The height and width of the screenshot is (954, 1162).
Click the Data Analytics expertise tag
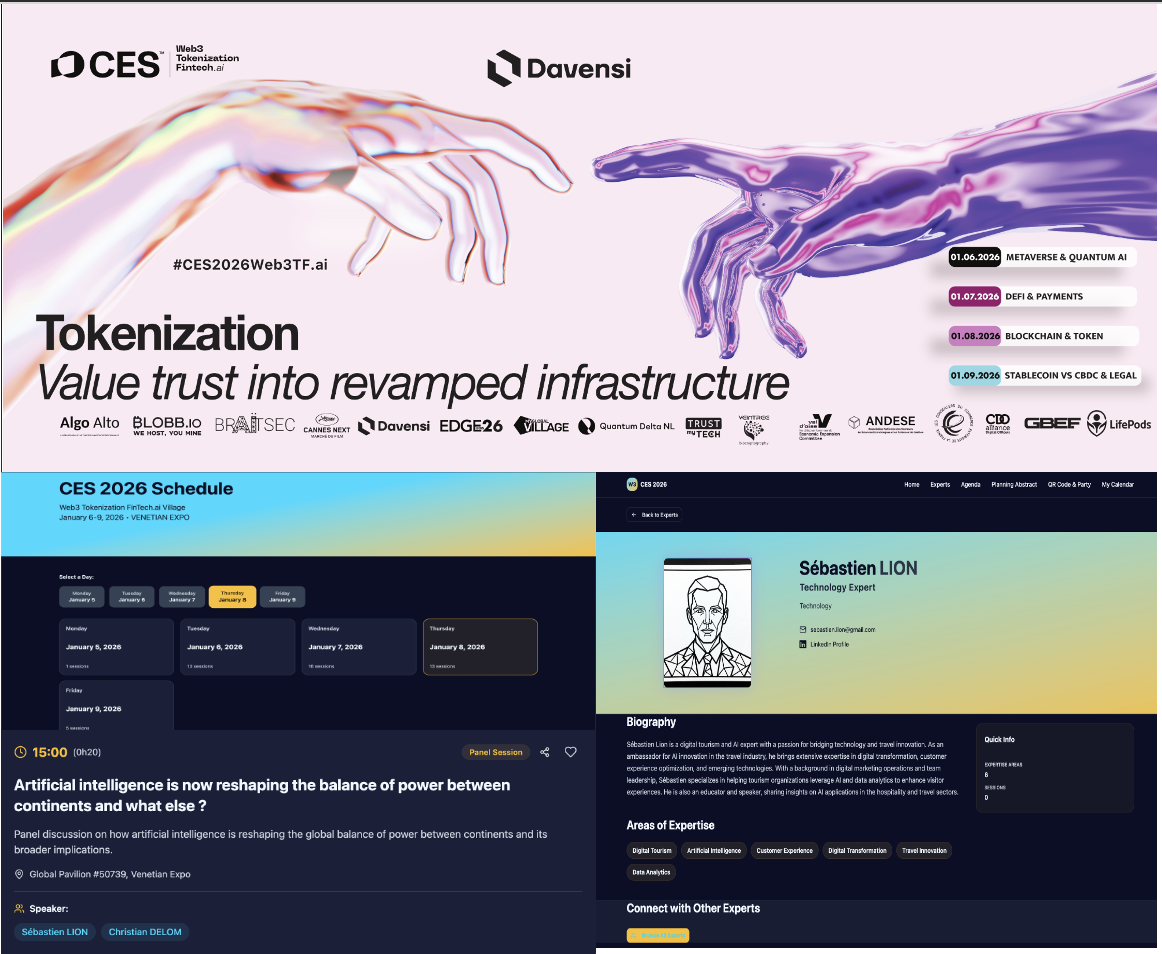coord(651,872)
